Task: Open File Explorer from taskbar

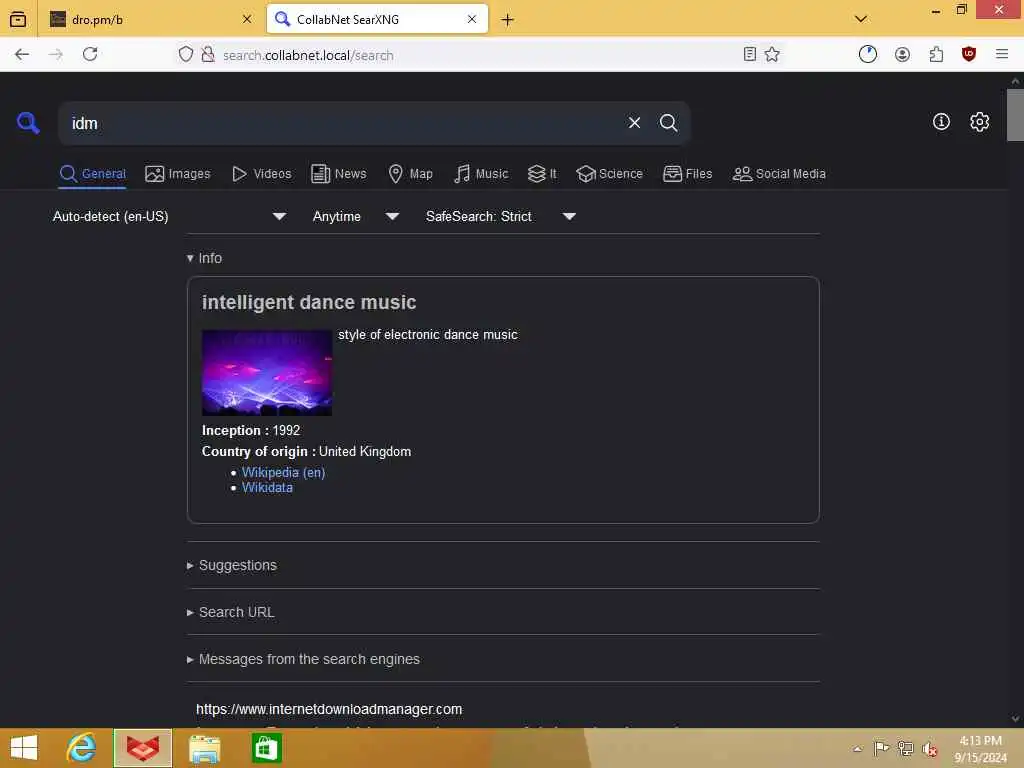Action: tap(204, 748)
